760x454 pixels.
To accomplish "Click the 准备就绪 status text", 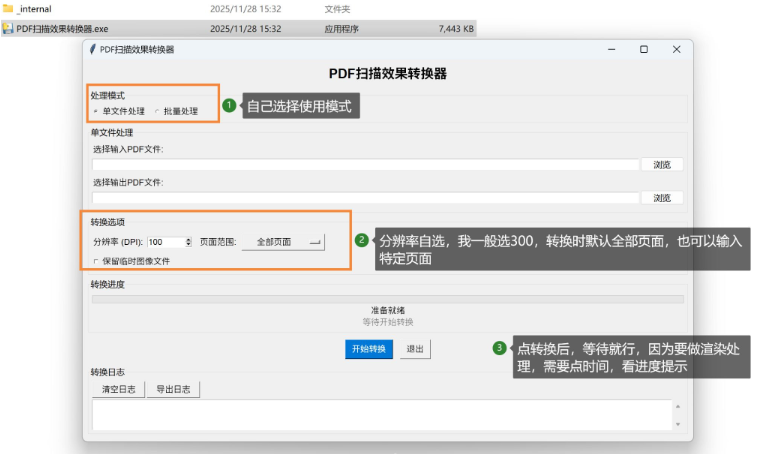I will pyautogui.click(x=388, y=310).
